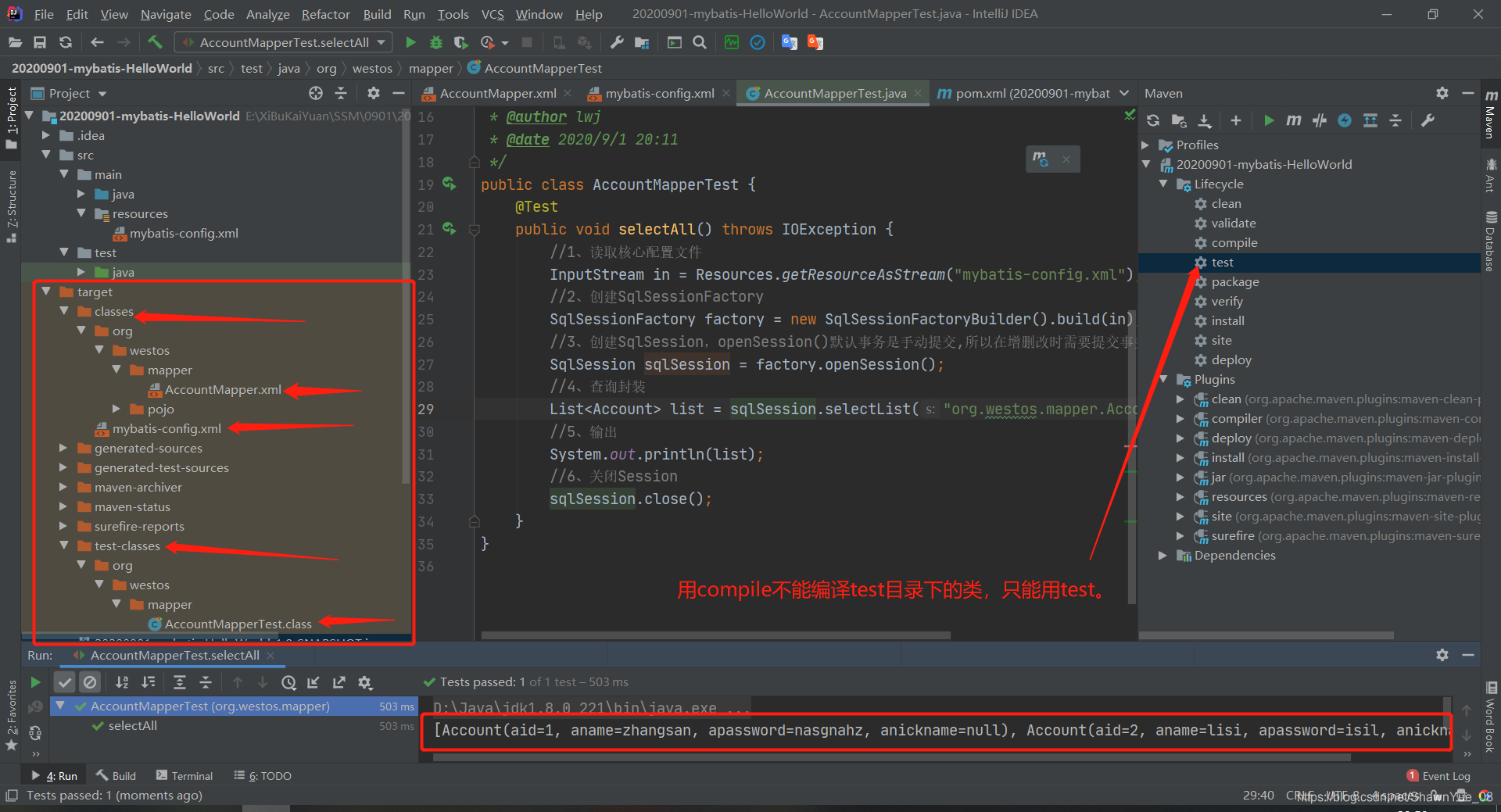Click the Project panel gear settings

[374, 93]
